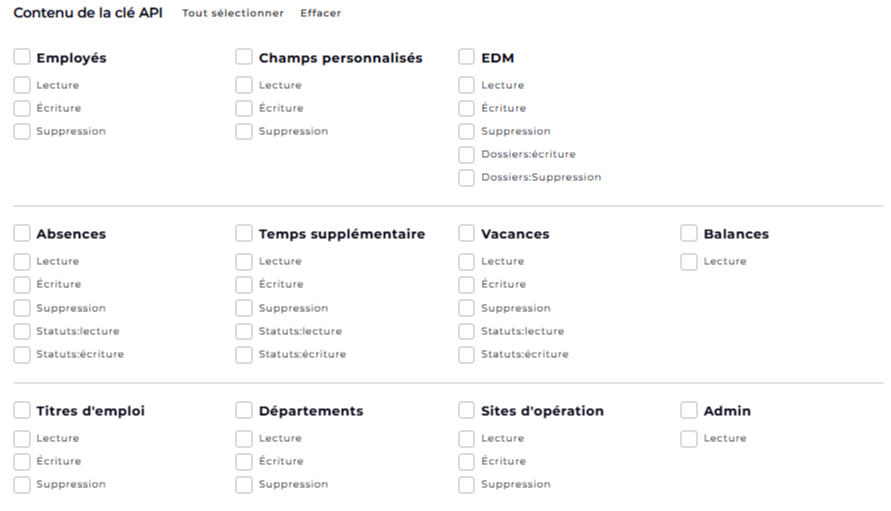Tick Suppression under Champs personnalisés
Viewport: 891px width, 511px height.
(244, 131)
